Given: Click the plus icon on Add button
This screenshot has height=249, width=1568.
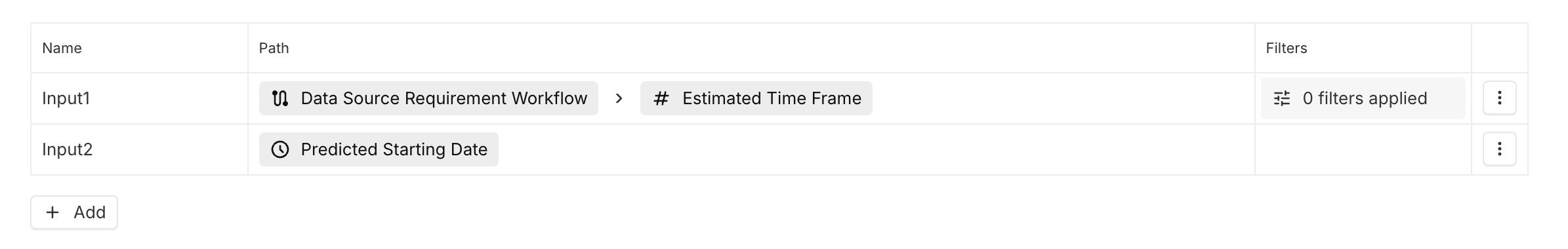Looking at the screenshot, I should 52,212.
